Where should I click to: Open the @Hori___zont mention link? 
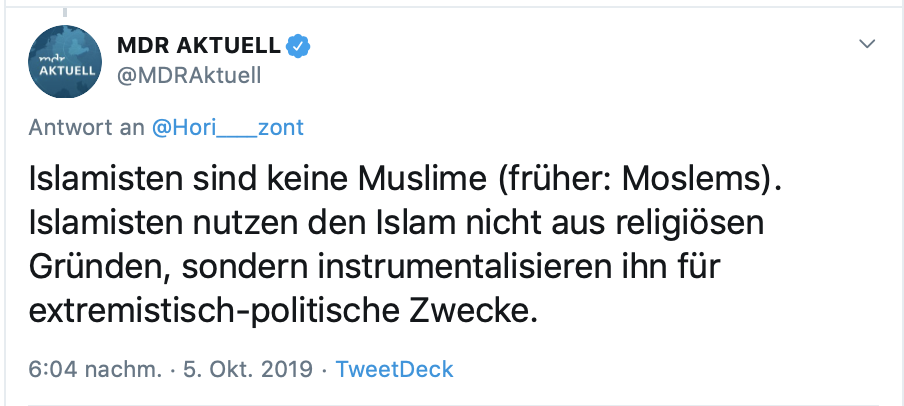(x=227, y=128)
